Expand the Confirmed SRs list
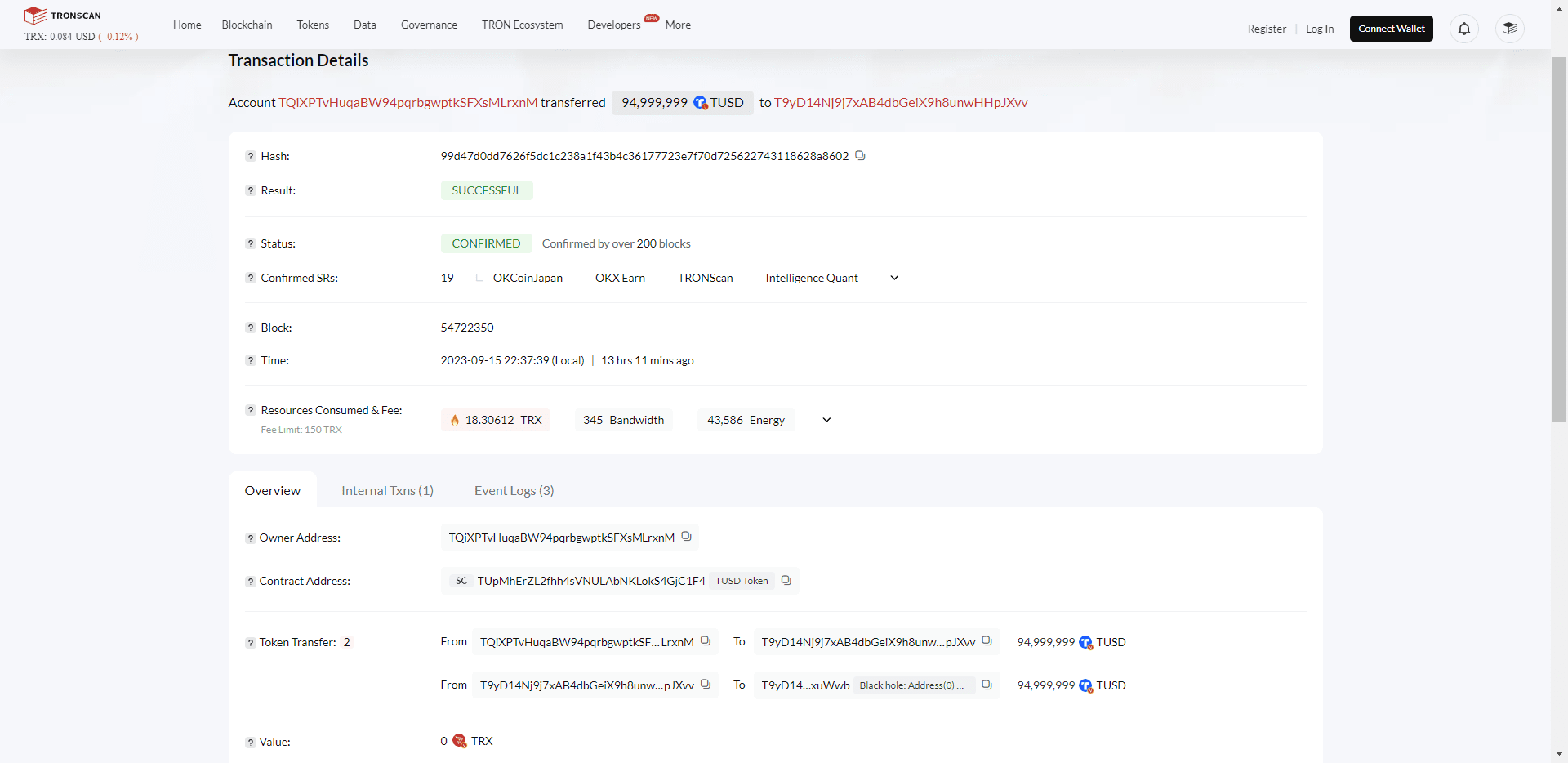1568x763 pixels. [894, 278]
